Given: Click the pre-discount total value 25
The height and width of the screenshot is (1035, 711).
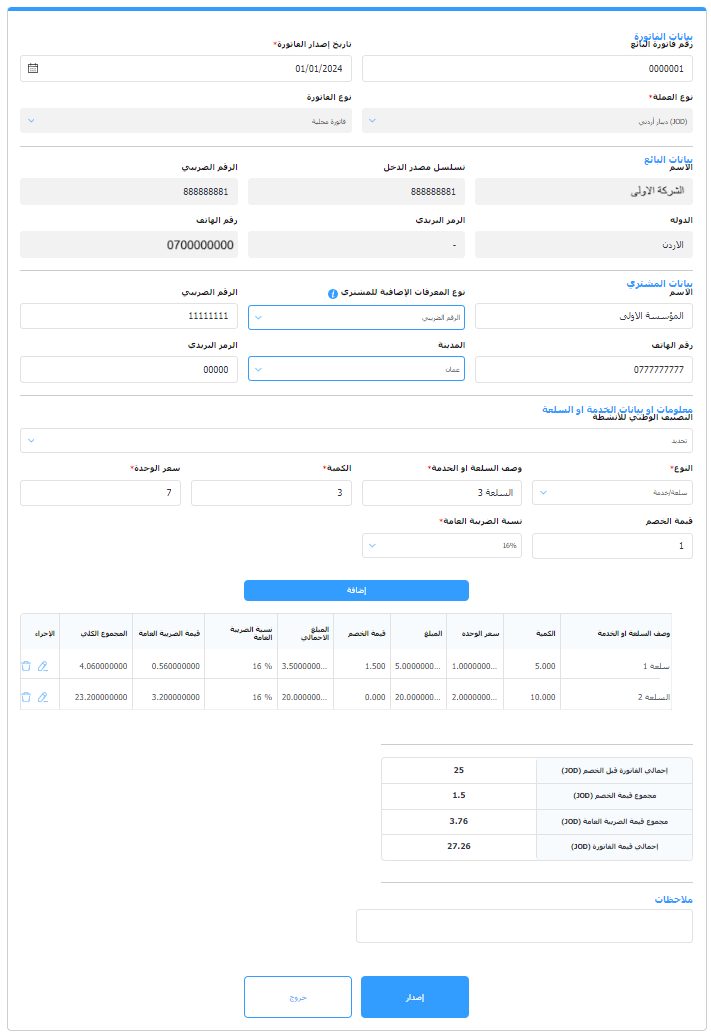Looking at the screenshot, I should (x=459, y=770).
